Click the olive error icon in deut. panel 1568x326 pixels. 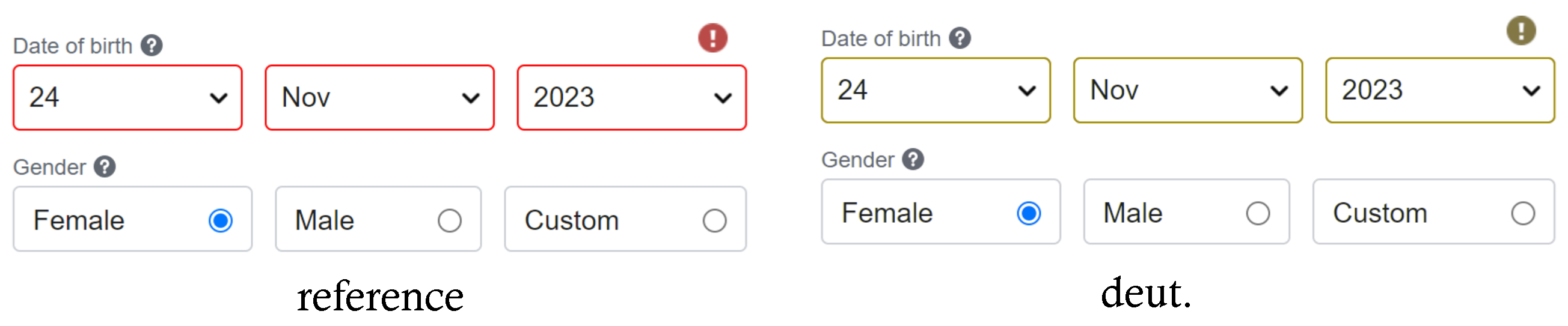tap(1521, 31)
